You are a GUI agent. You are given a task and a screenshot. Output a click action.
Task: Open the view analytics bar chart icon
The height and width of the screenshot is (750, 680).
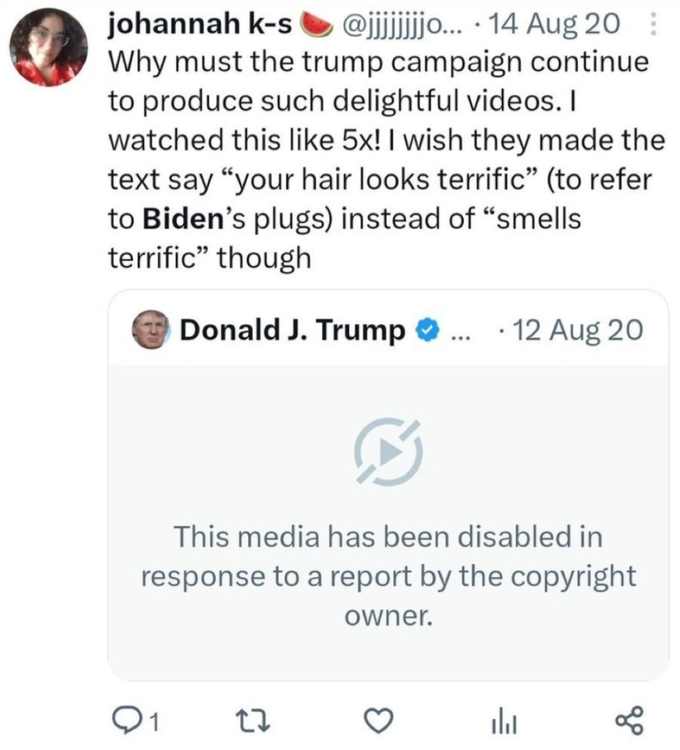500,719
